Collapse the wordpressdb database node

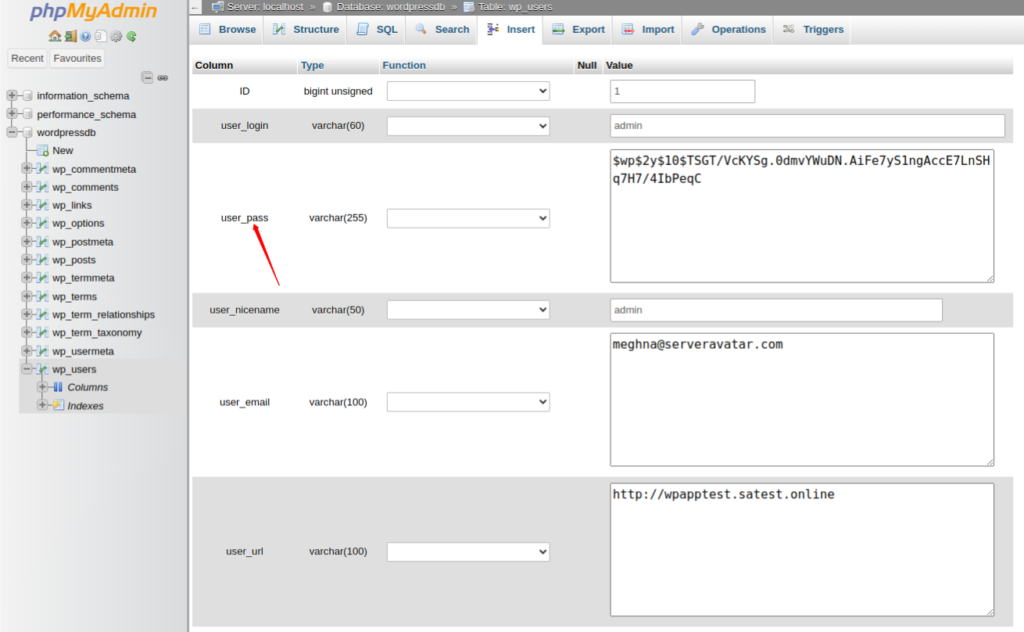click(12, 132)
